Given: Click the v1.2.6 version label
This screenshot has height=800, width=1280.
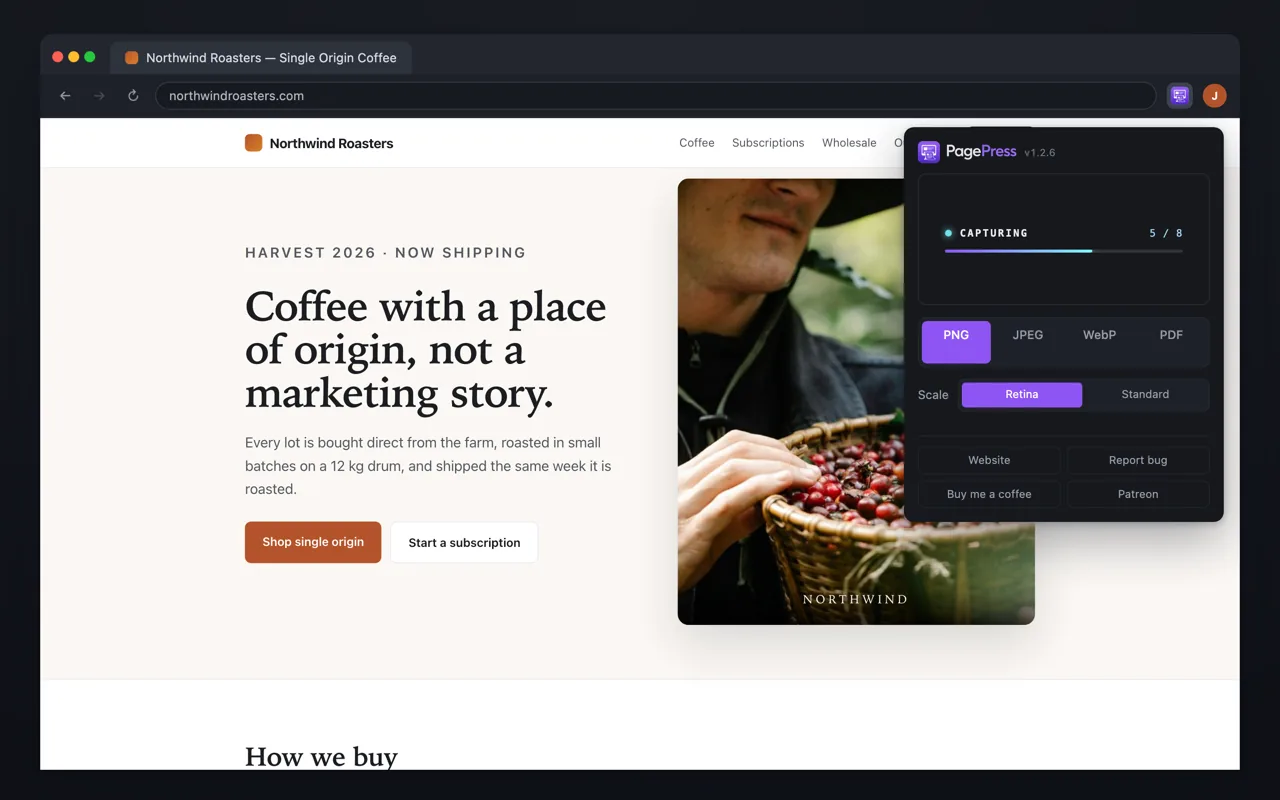Looking at the screenshot, I should (x=1040, y=153).
